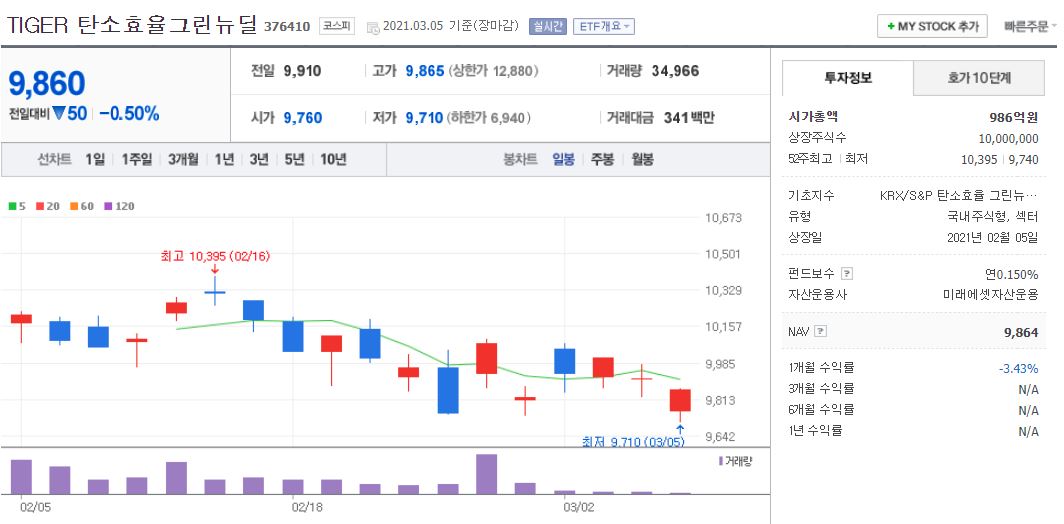Select the 주봉 candle chart
Viewport: 1064px width, 524px height.
click(602, 160)
